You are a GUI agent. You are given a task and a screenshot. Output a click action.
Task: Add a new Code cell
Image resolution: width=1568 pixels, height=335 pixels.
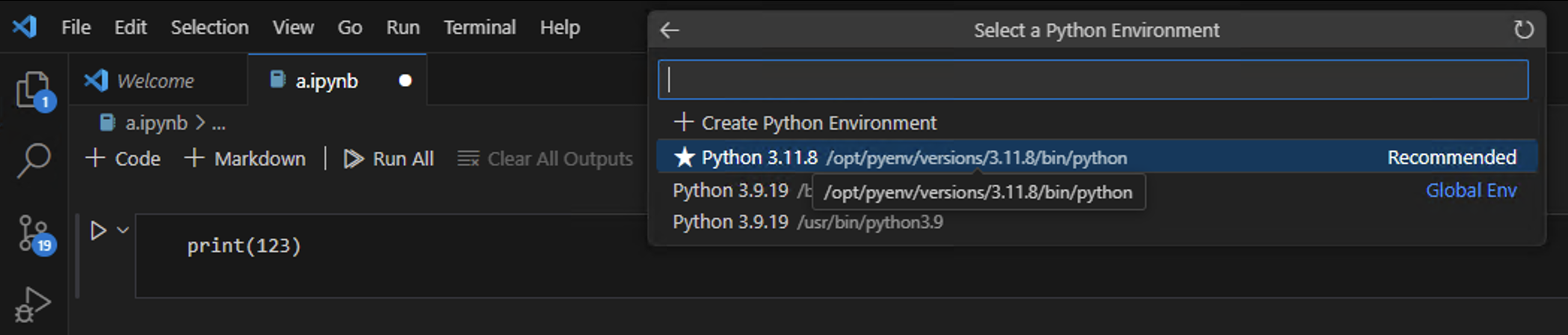click(x=123, y=159)
